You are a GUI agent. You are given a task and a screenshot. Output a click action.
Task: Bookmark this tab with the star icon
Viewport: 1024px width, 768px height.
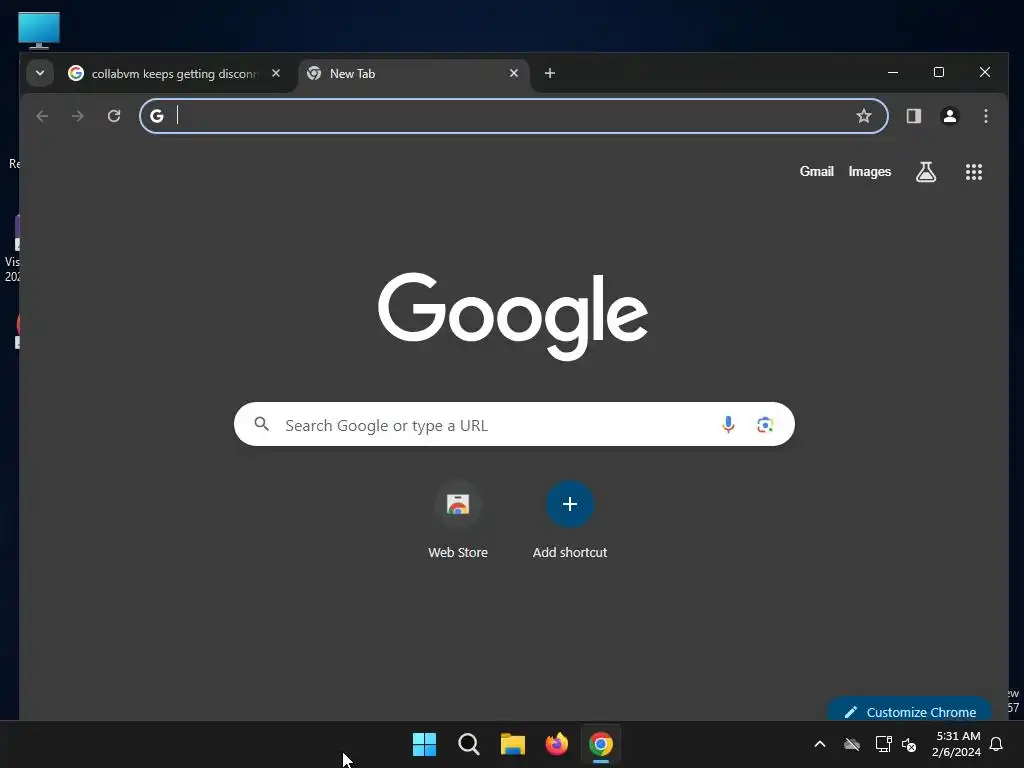(864, 116)
